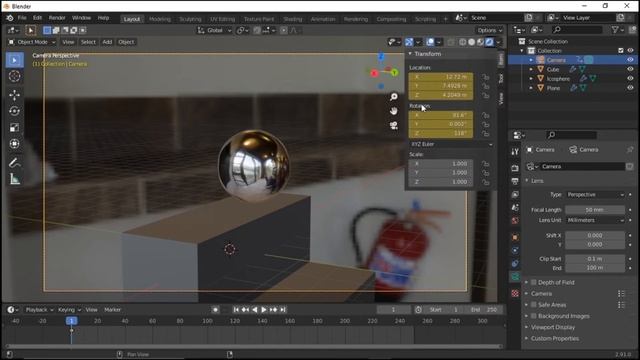The height and width of the screenshot is (360, 640).
Task: Lock the Location X value
Action: (x=485, y=77)
